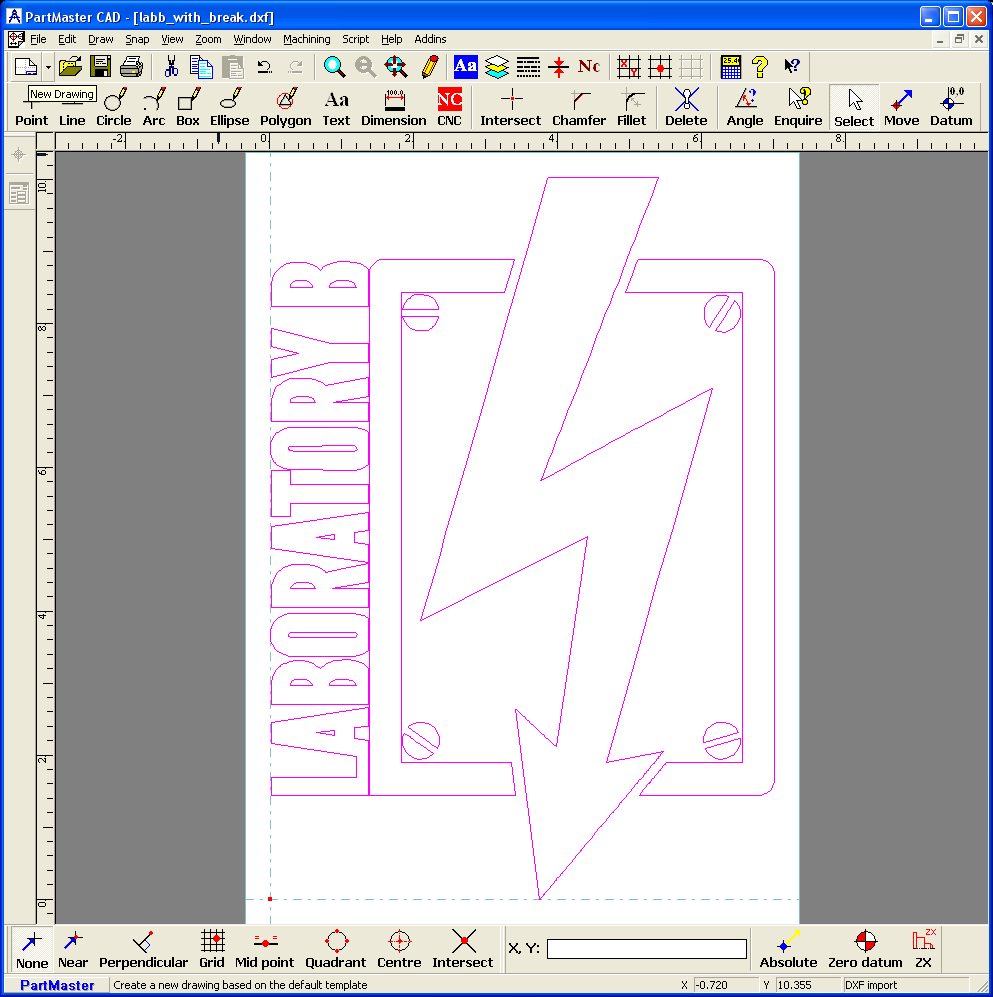Select the Dimension tool
The image size is (993, 997).
pos(394,107)
